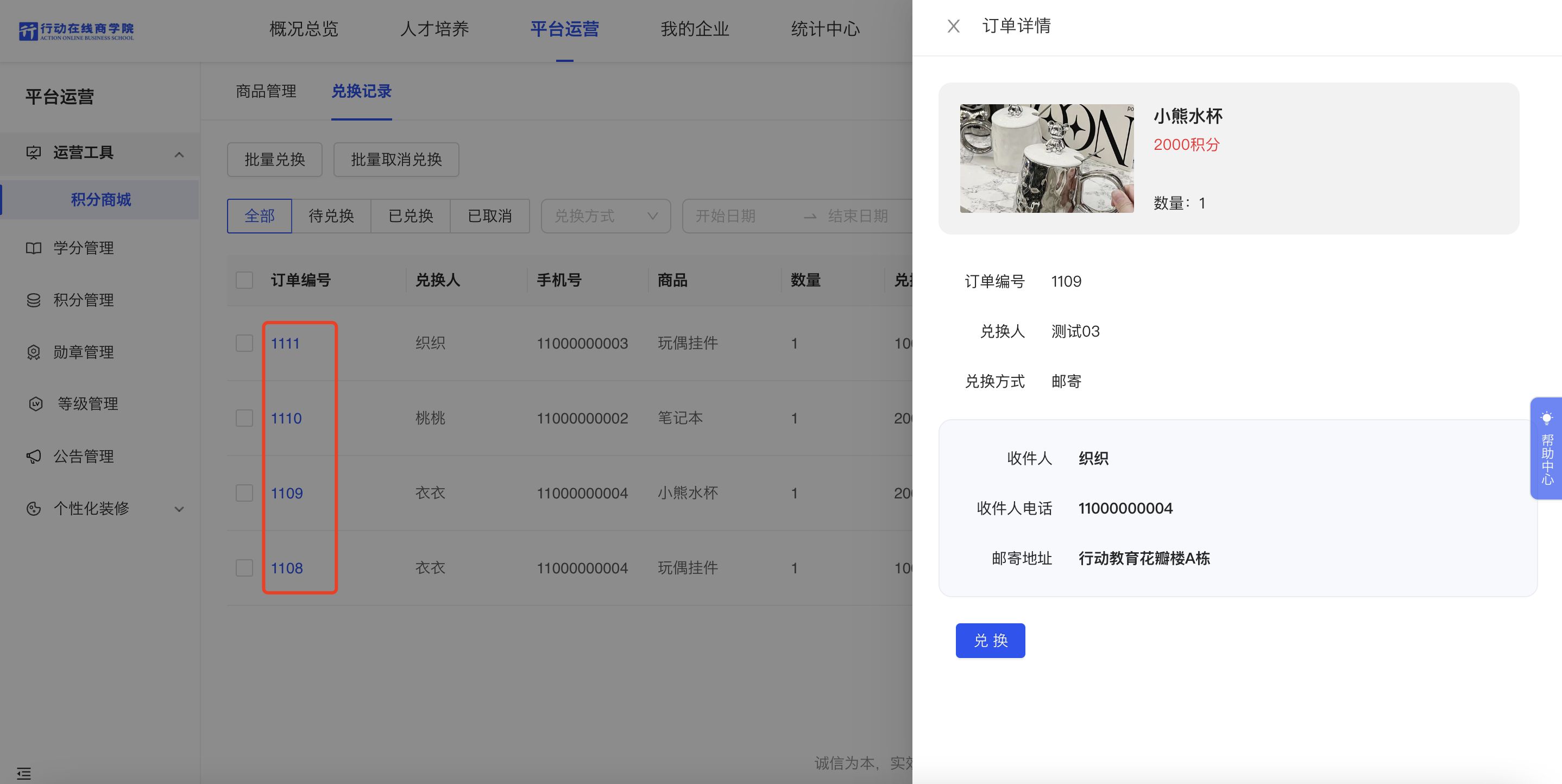Click the 开始日期 date input
The image size is (1562, 784).
(x=726, y=216)
